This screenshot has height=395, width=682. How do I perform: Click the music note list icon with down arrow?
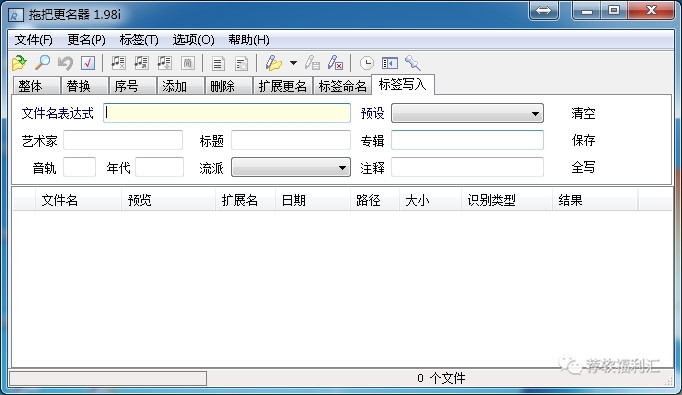[x=164, y=63]
